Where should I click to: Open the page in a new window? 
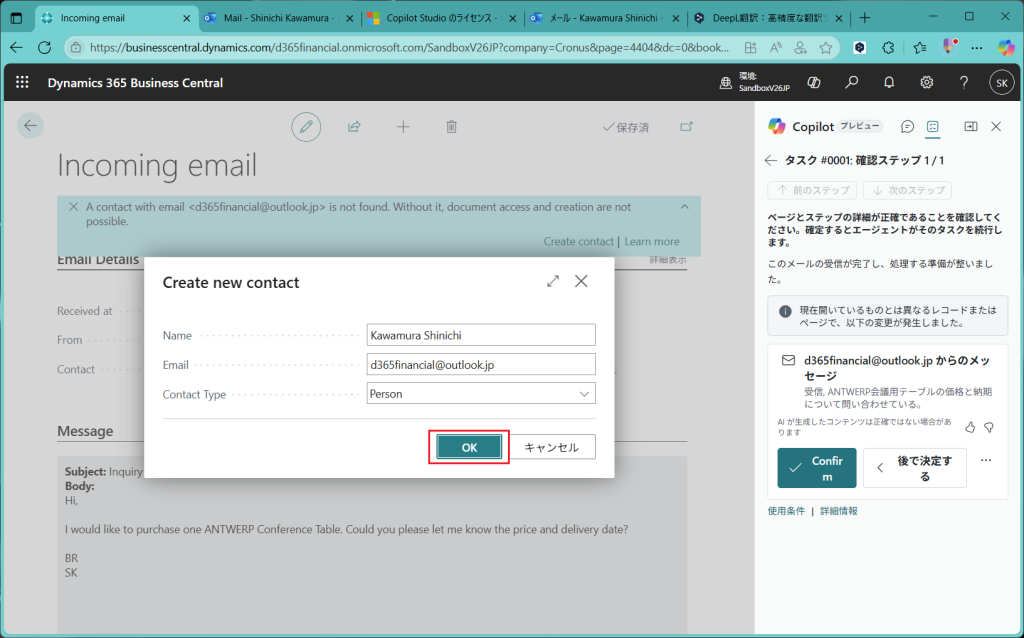[x=686, y=127]
